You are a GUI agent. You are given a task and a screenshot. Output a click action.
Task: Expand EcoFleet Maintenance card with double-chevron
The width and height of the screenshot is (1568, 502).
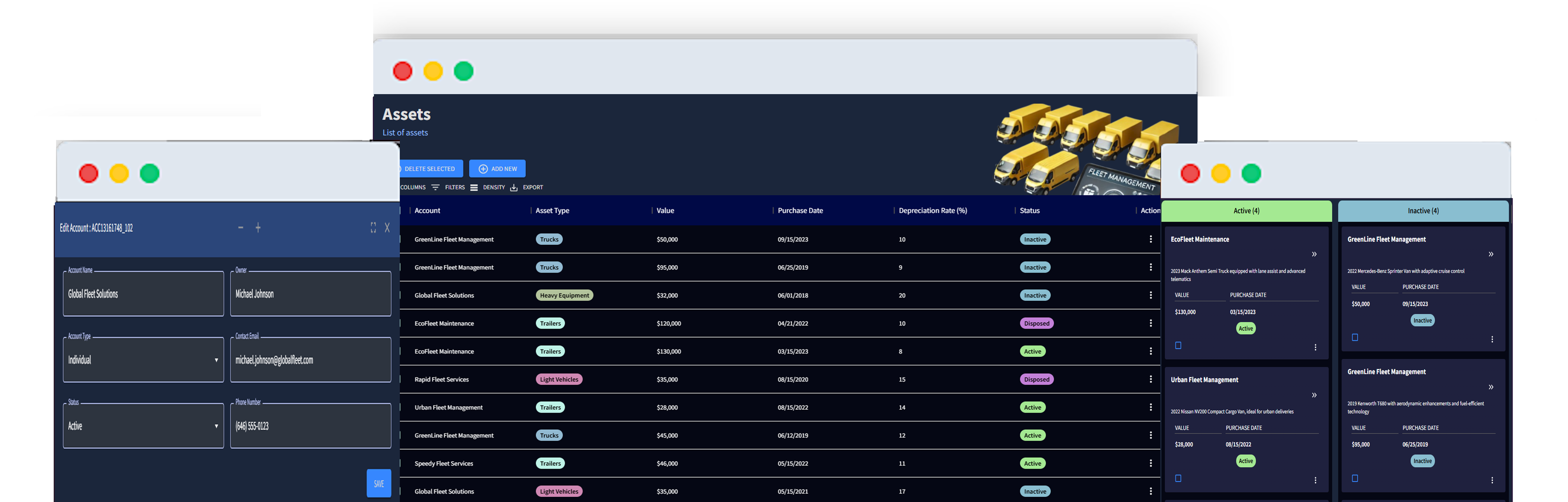(1314, 254)
